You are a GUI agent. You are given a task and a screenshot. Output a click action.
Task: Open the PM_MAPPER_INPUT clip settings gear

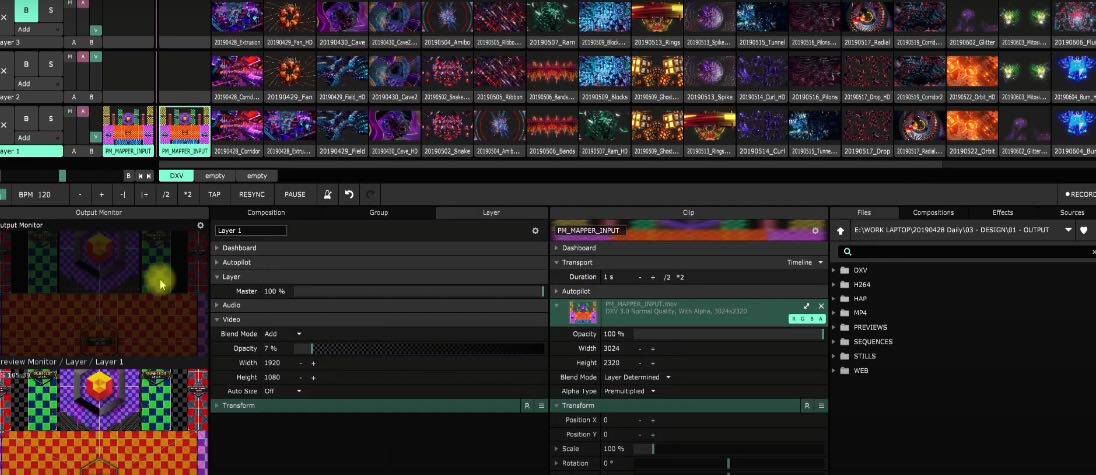tap(815, 231)
